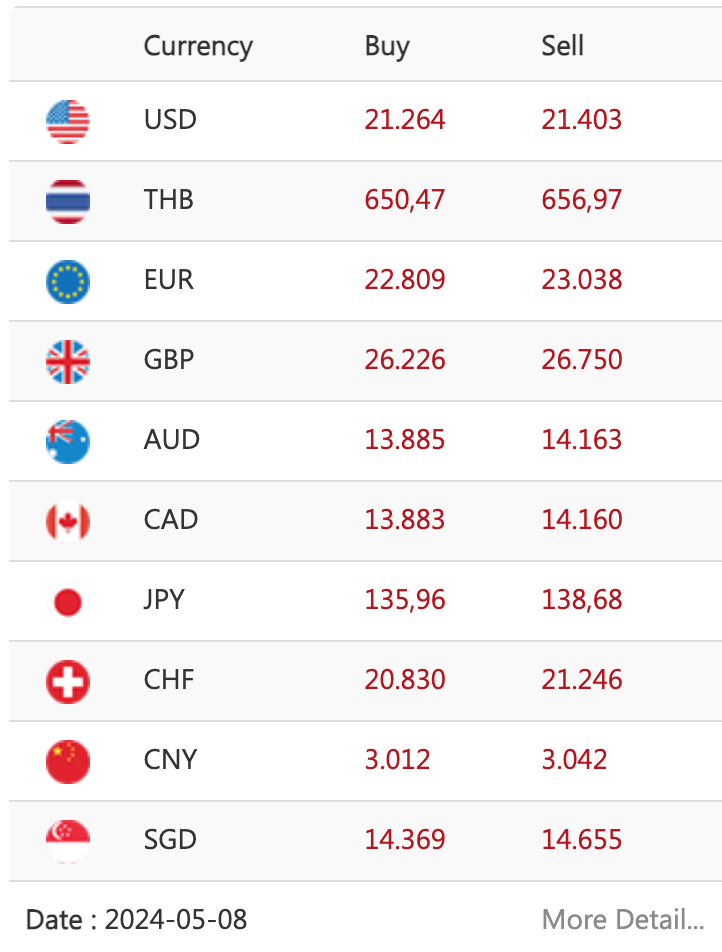The image size is (722, 952).
Task: Click the Sell column header
Action: click(x=562, y=46)
